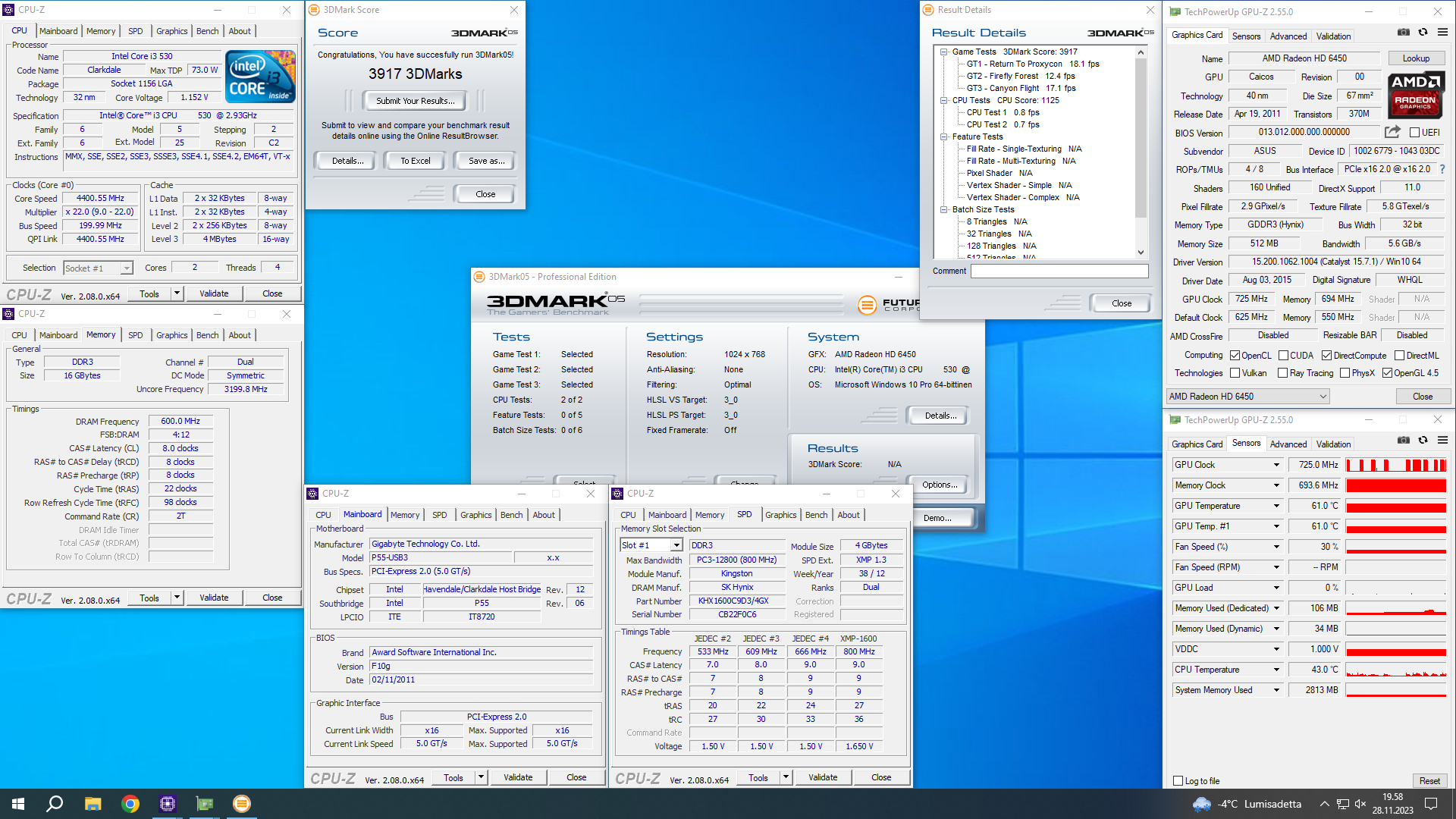Open Tools dropdown arrow in CPU-Z CPU window
The width and height of the screenshot is (1456, 819).
[177, 293]
